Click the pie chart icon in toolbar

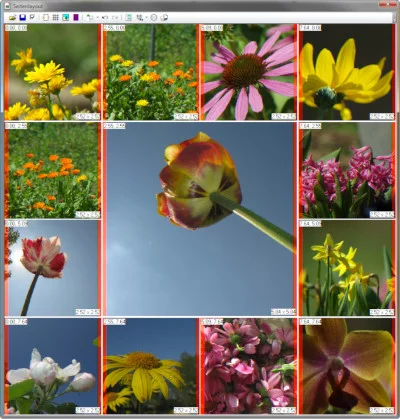[164, 17]
